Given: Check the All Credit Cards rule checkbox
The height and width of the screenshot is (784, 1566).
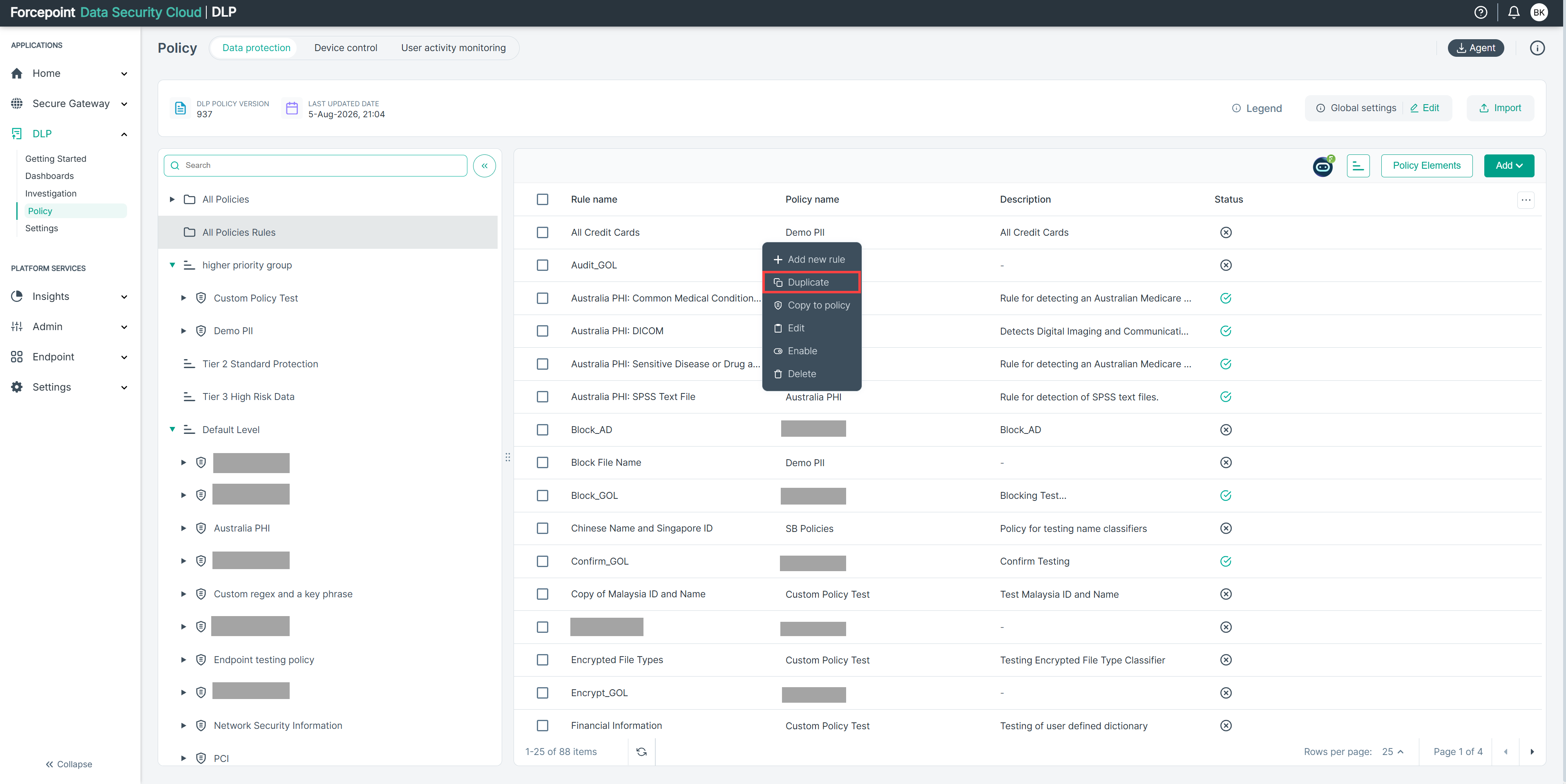Looking at the screenshot, I should [542, 233].
